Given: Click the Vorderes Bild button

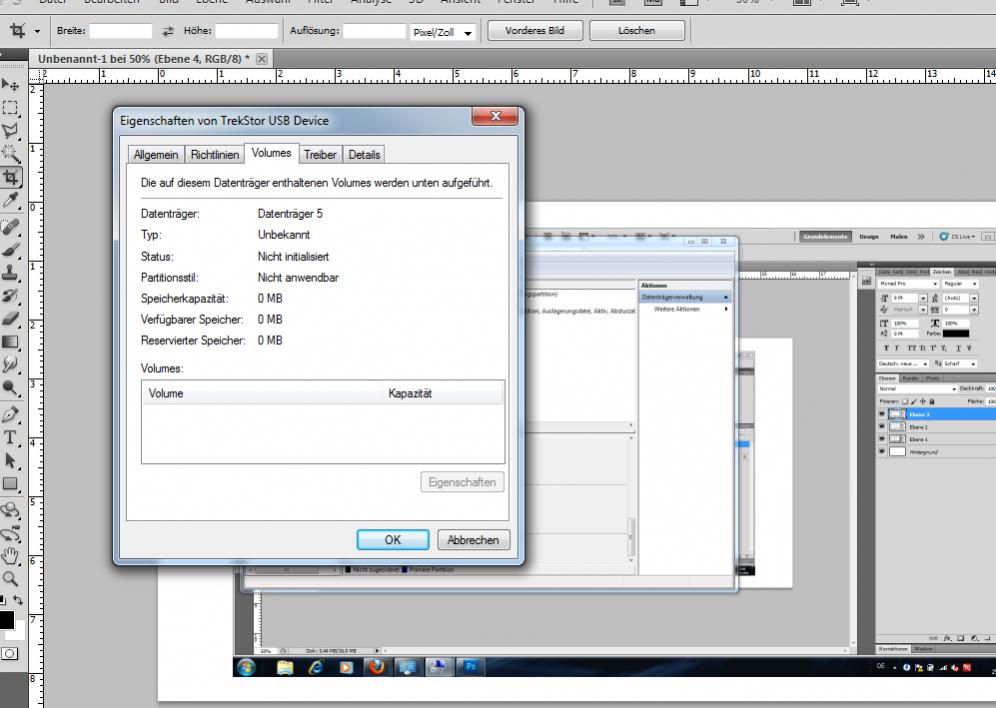Looking at the screenshot, I should click(x=535, y=30).
